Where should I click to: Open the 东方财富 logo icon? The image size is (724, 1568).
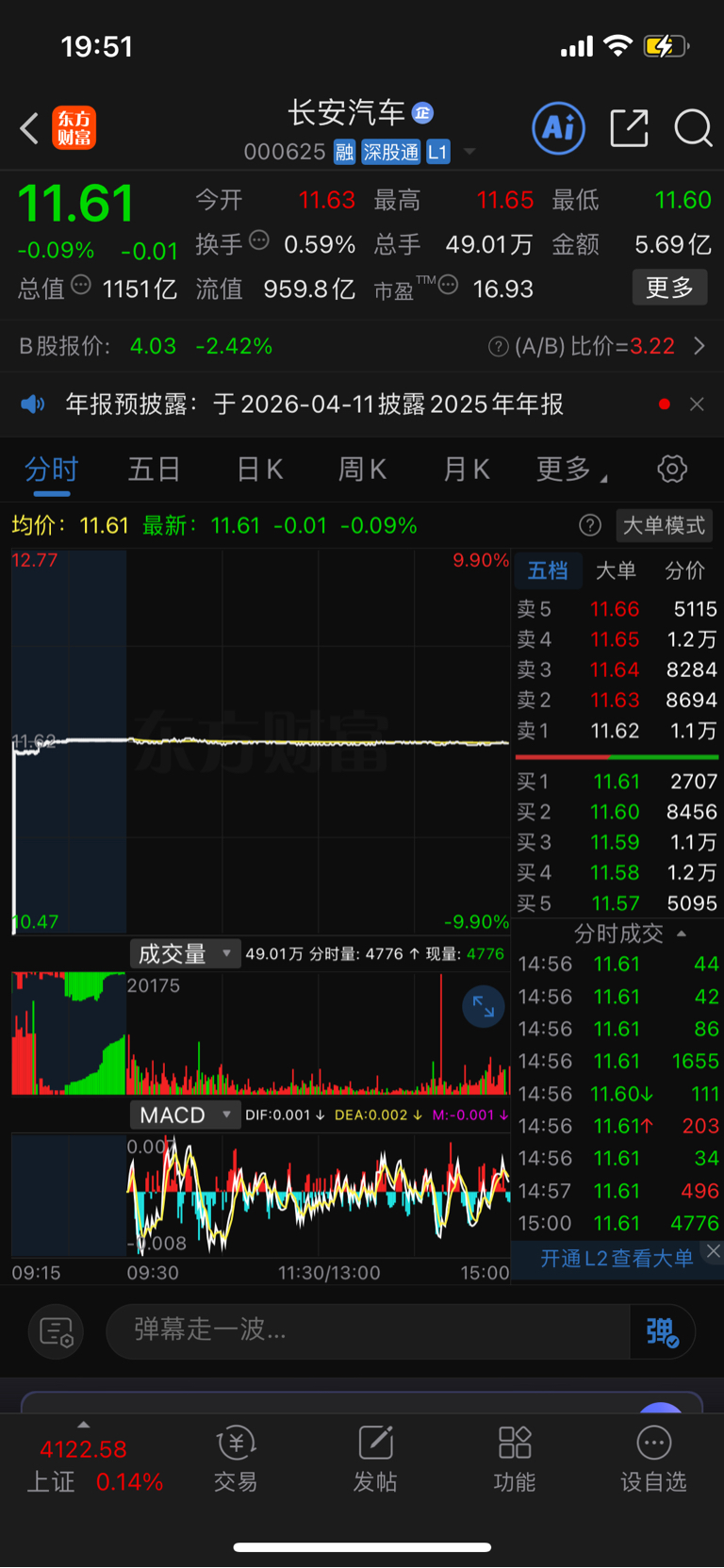[74, 128]
